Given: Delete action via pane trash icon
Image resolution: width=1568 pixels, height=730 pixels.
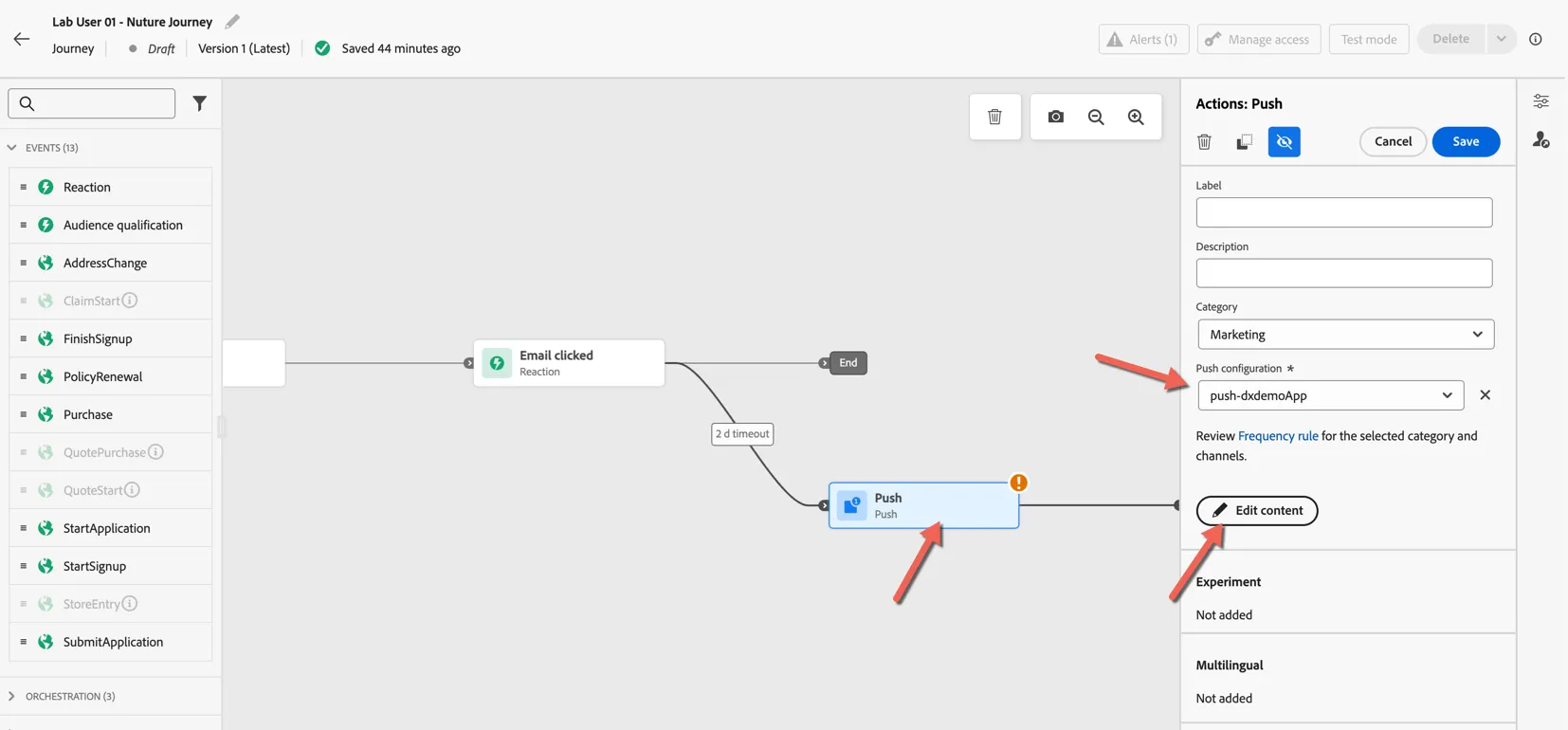Looking at the screenshot, I should [1204, 141].
